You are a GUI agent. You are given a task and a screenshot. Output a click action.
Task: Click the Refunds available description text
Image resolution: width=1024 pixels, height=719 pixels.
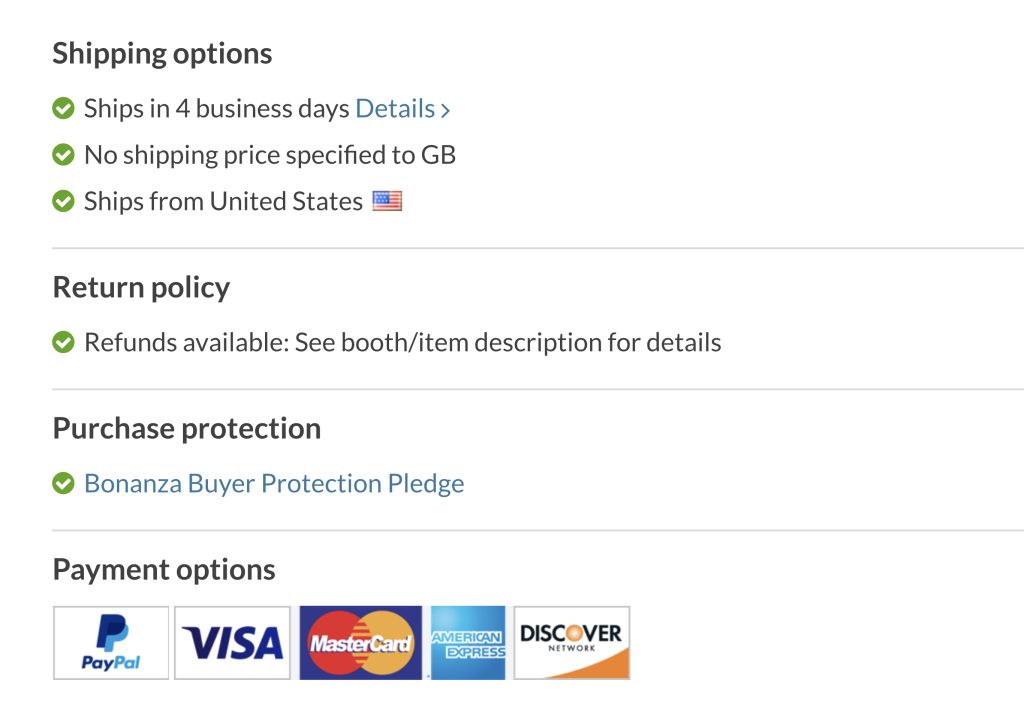[x=403, y=343]
